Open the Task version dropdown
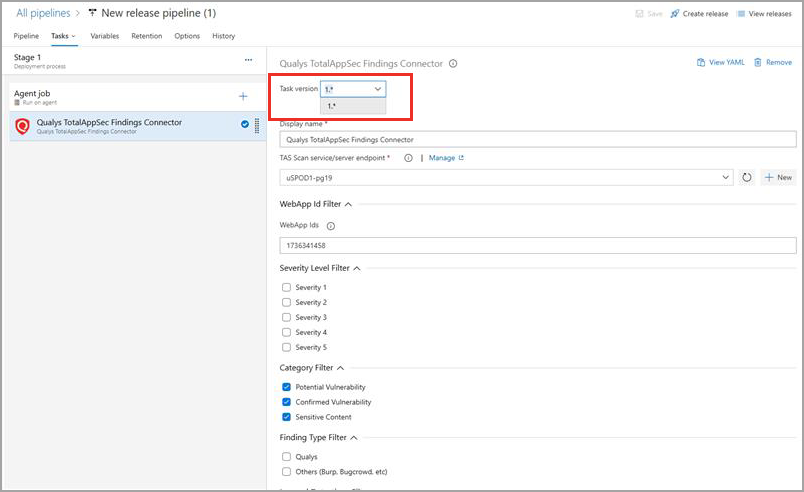804x492 pixels. point(353,89)
